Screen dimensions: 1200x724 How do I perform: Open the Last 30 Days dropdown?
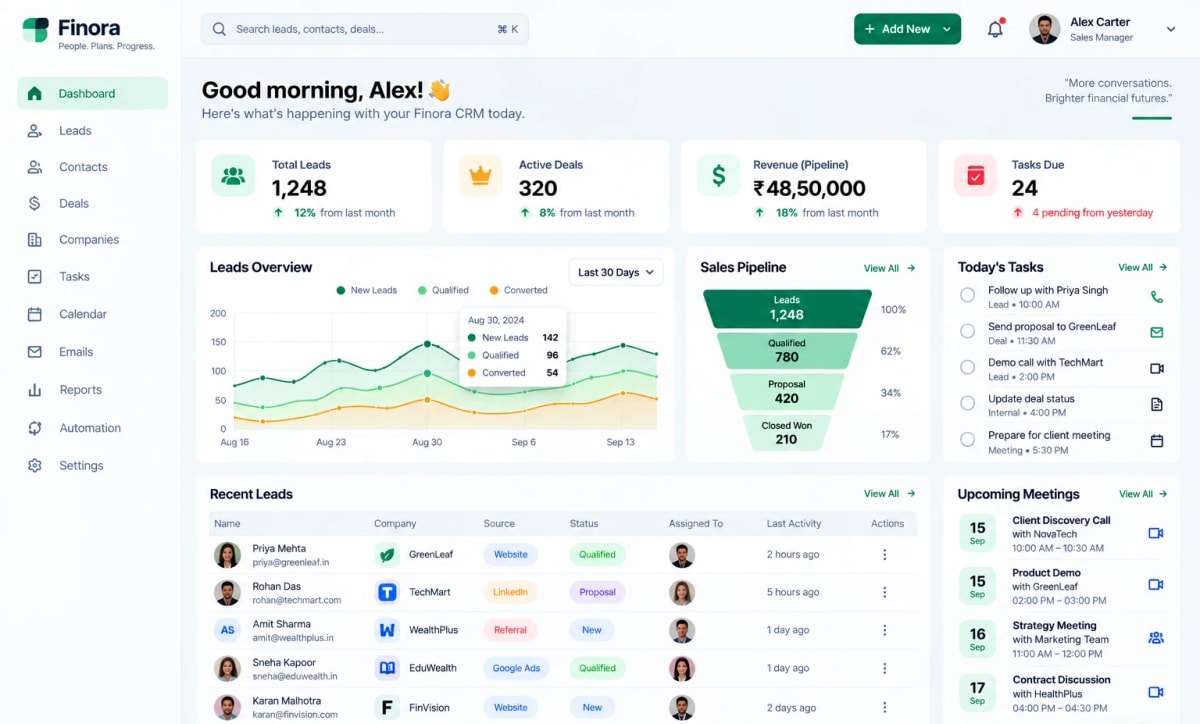(616, 272)
